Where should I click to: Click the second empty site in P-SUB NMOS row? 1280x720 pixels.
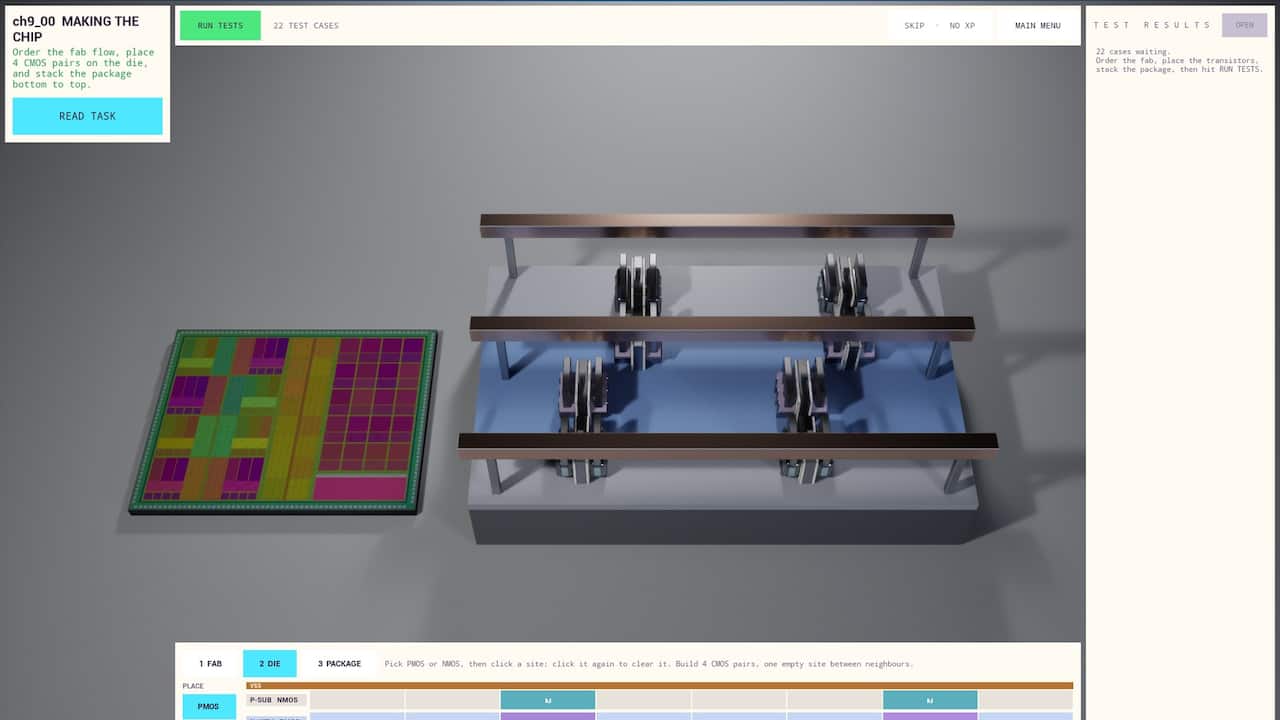pos(452,700)
